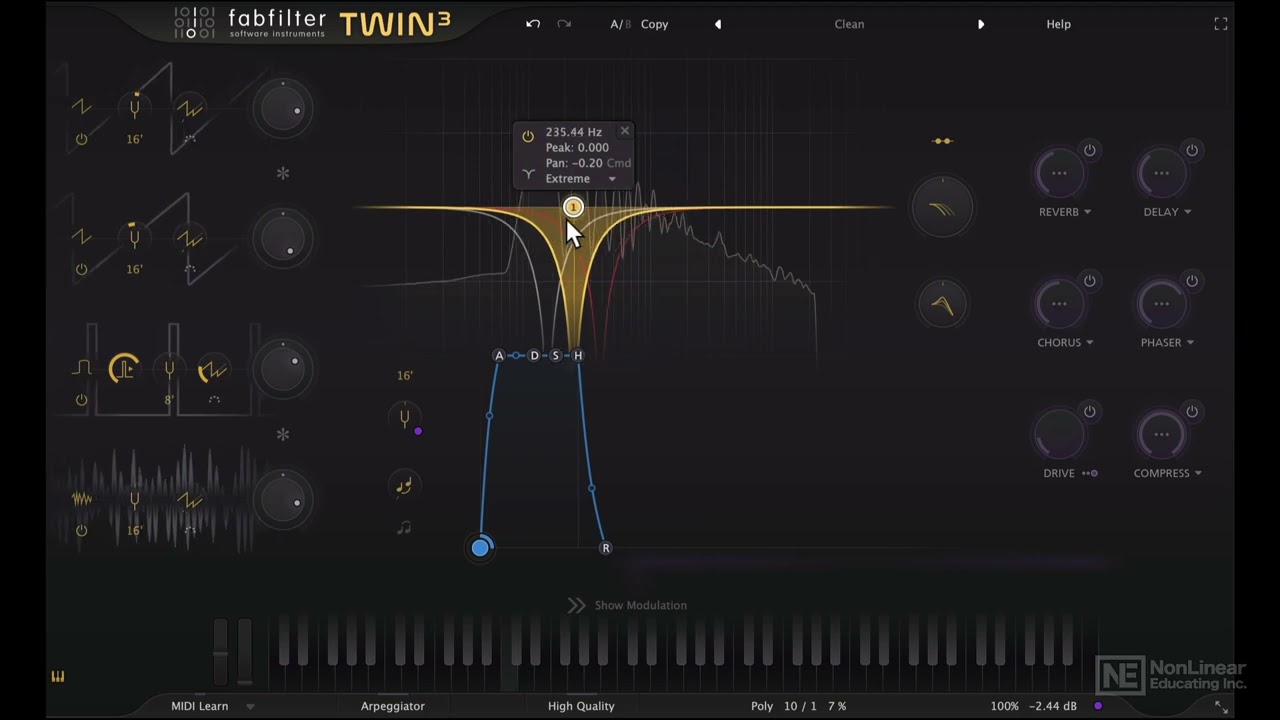The image size is (1280, 720).
Task: Click oscillator 2 tuning fork pitch icon
Action: 135,237
